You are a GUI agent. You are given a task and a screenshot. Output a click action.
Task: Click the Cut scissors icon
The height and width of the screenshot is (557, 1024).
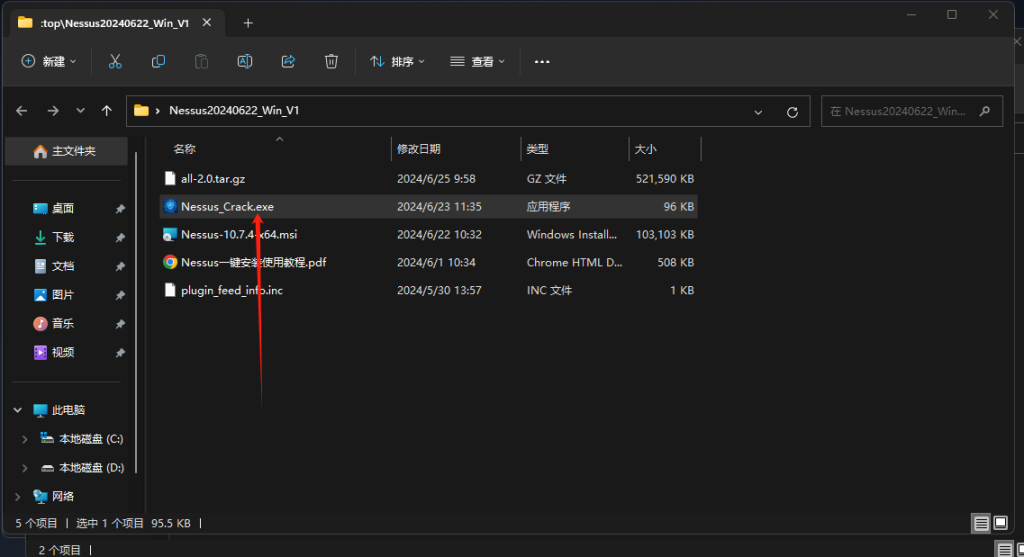pos(115,61)
